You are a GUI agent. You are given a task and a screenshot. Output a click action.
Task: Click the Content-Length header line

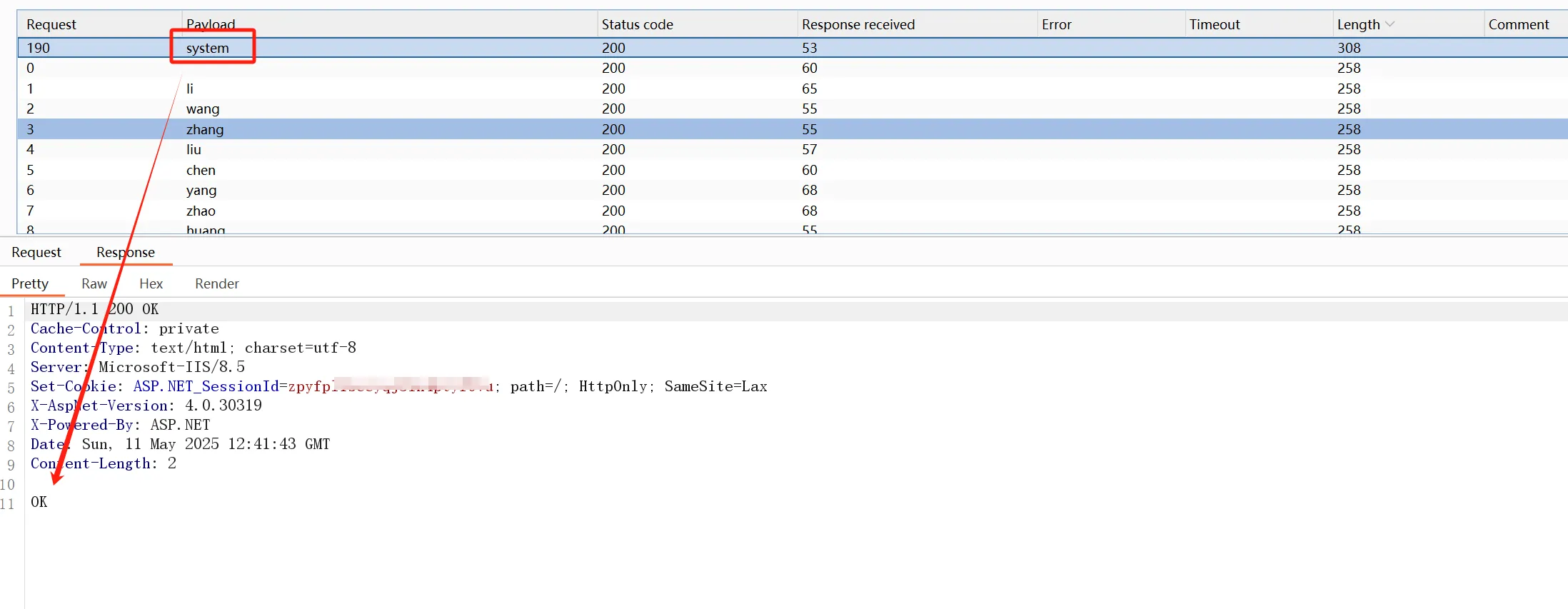point(103,463)
